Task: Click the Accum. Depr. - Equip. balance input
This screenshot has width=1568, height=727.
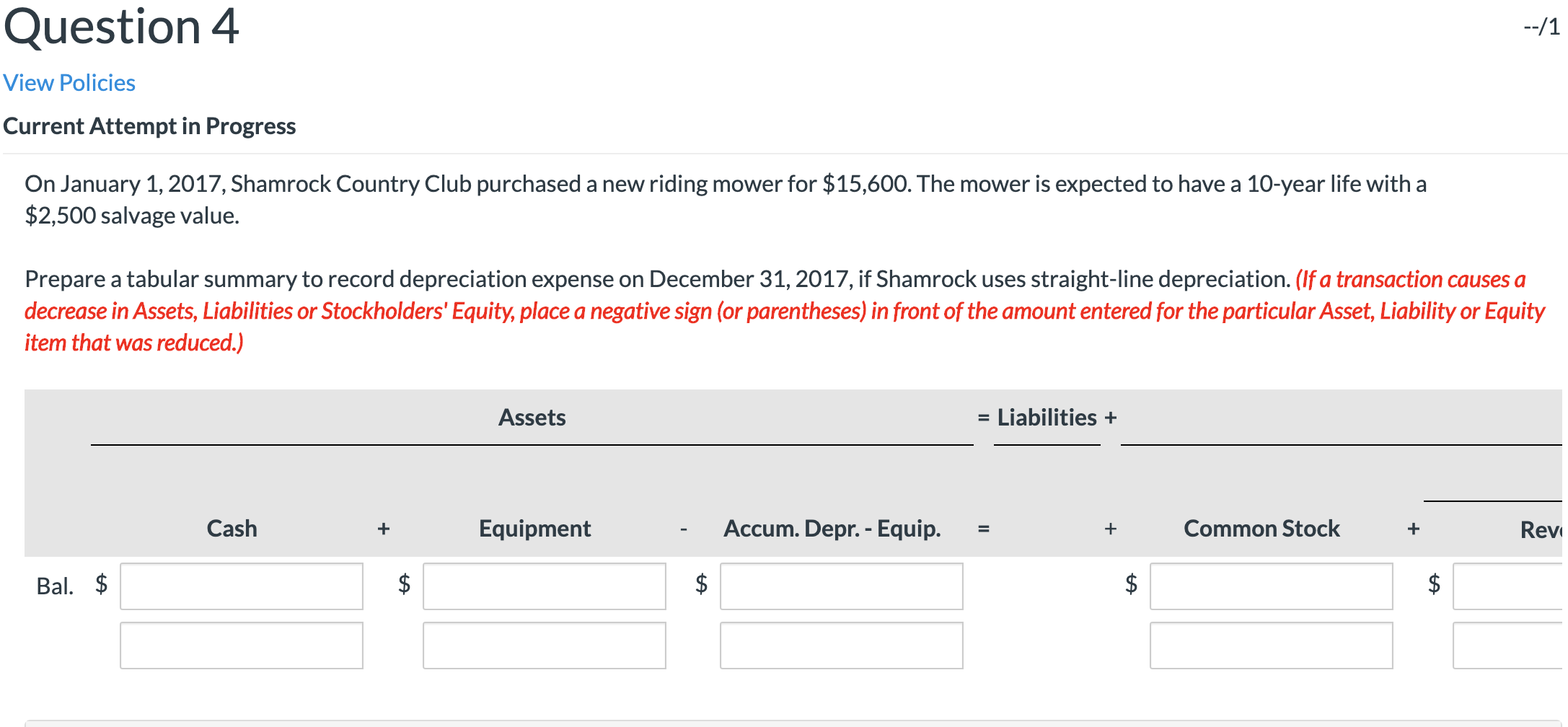Action: 840,586
